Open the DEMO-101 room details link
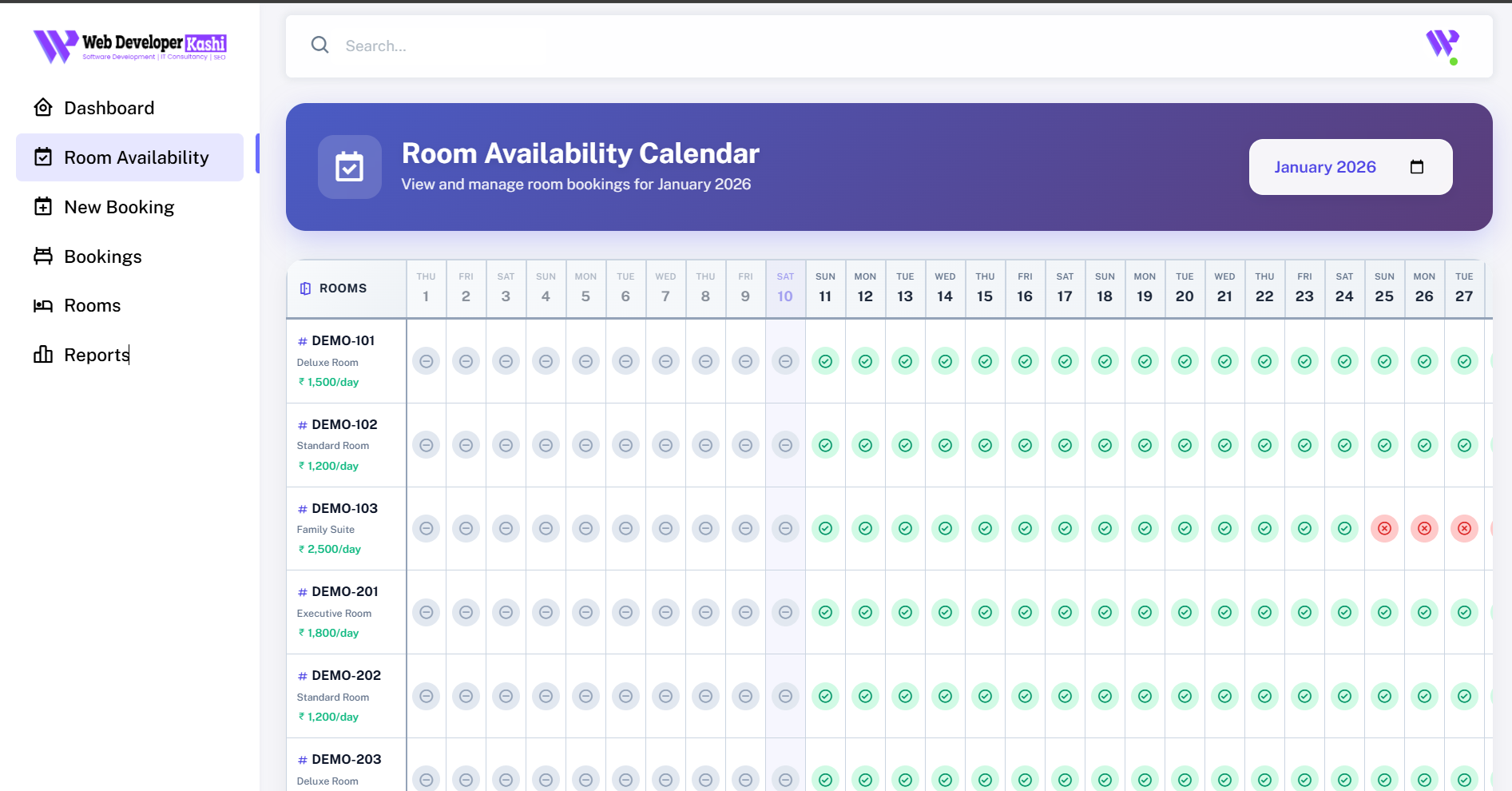 tap(343, 340)
